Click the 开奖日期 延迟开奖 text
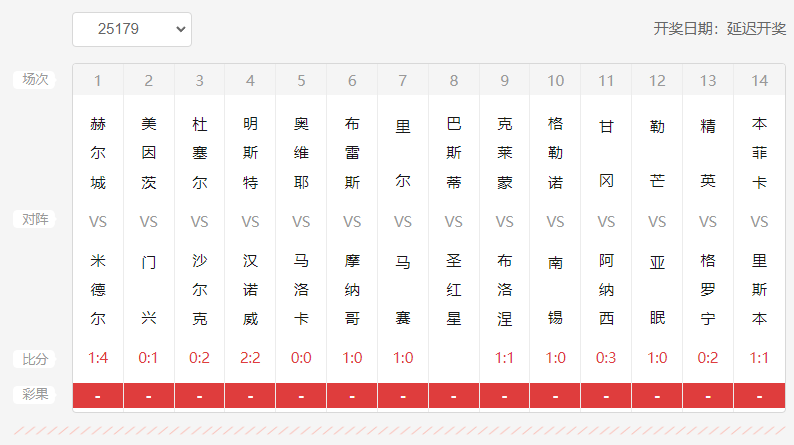Screen dimensions: 794x445 pyautogui.click(x=719, y=28)
